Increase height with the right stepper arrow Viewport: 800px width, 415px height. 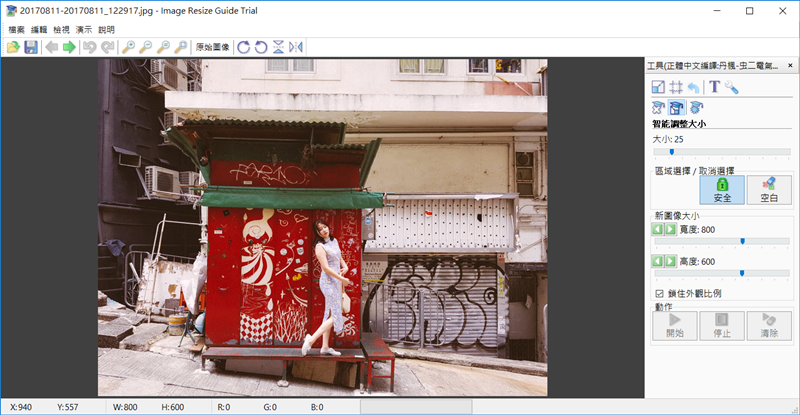click(670, 261)
